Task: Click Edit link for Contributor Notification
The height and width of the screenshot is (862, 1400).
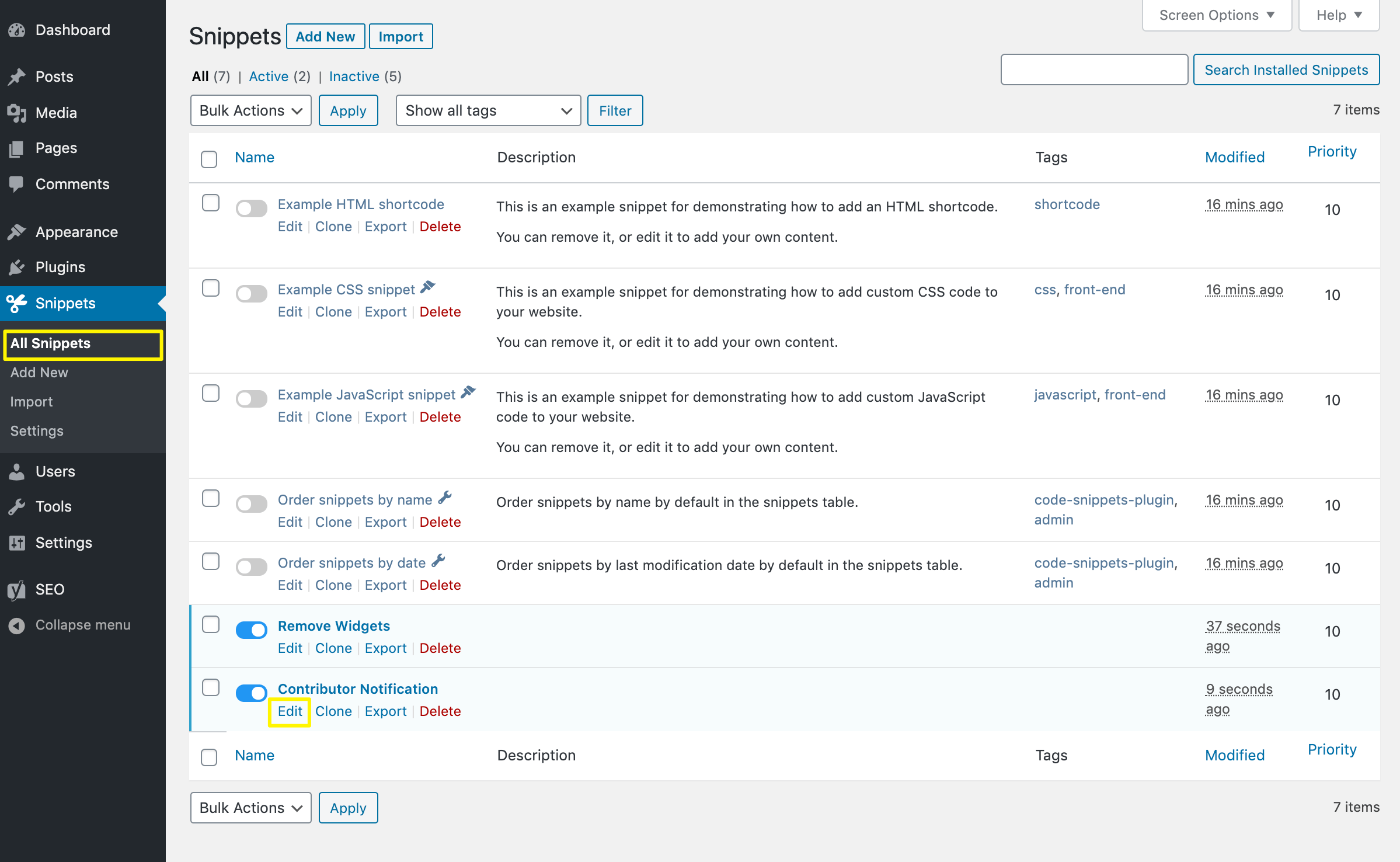Action: 289,711
